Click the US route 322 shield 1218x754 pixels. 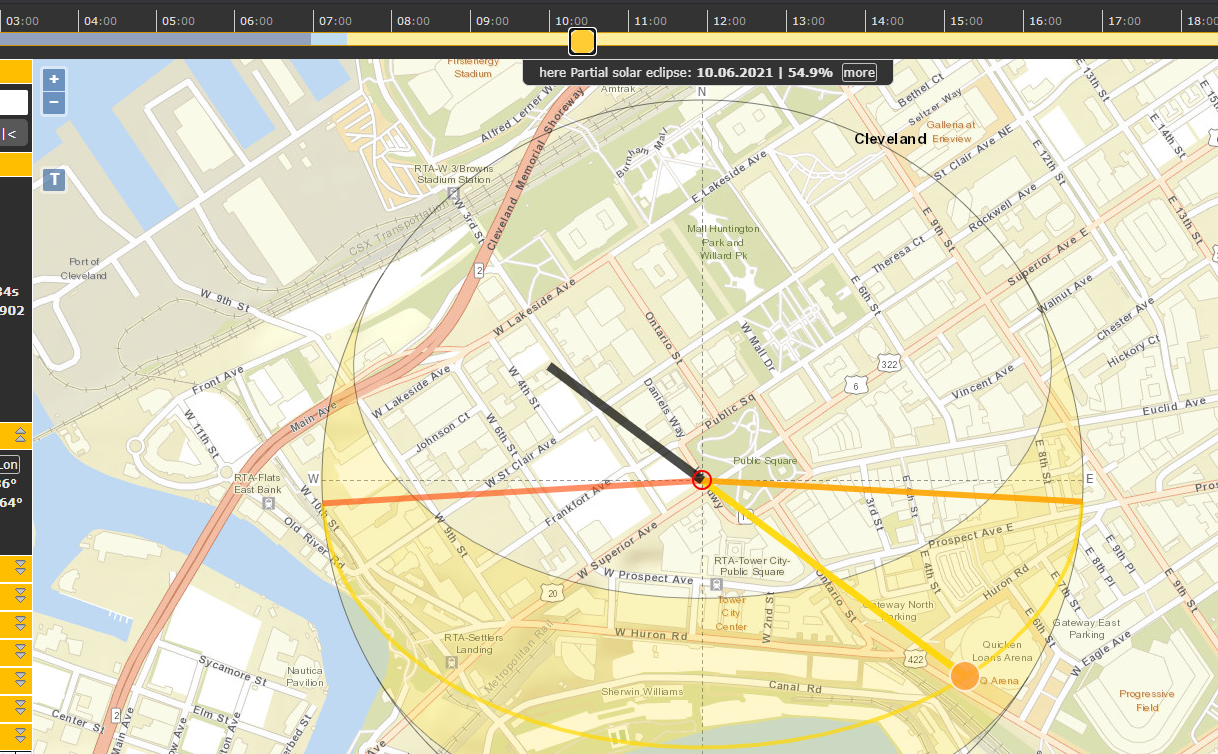tap(890, 364)
